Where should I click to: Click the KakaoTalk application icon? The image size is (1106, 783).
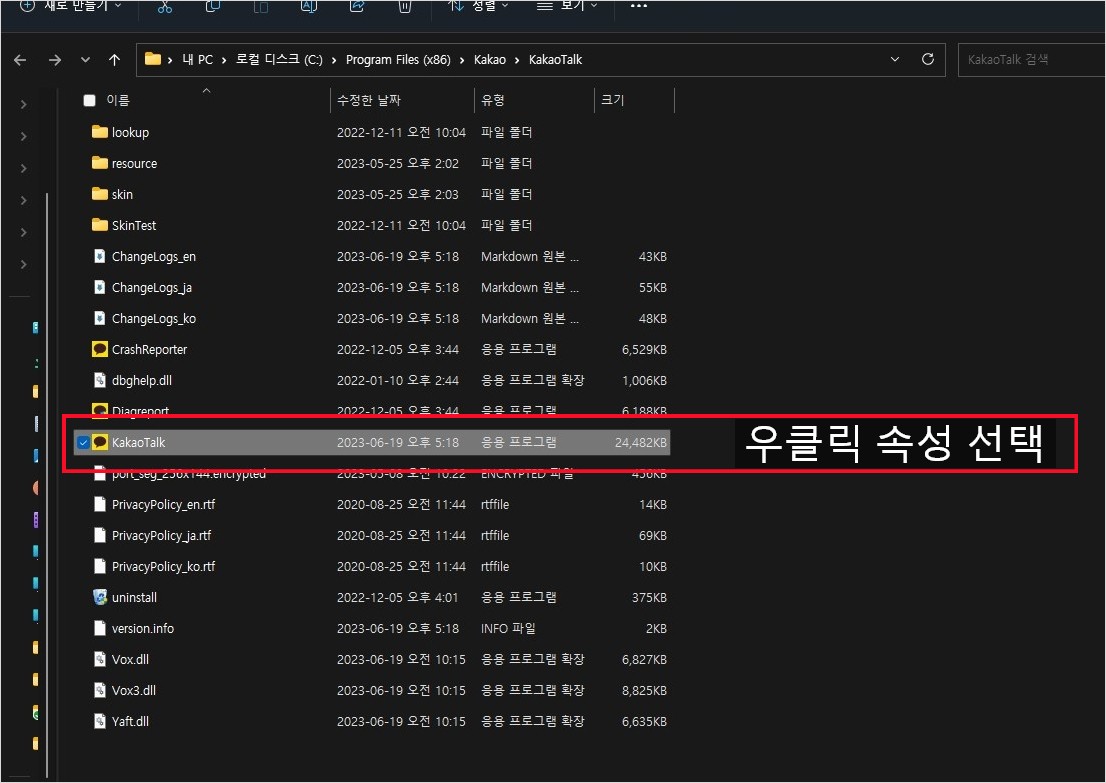[x=99, y=442]
